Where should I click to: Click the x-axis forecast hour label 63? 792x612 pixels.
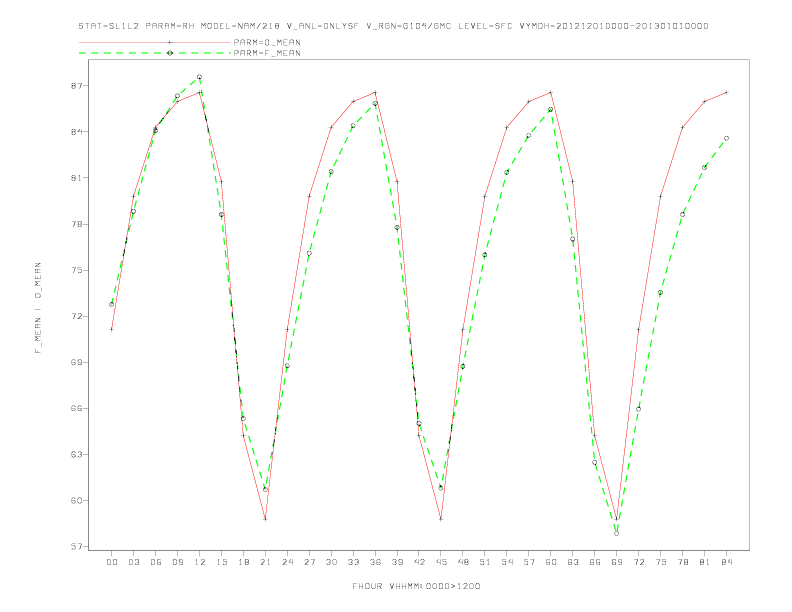click(573, 562)
